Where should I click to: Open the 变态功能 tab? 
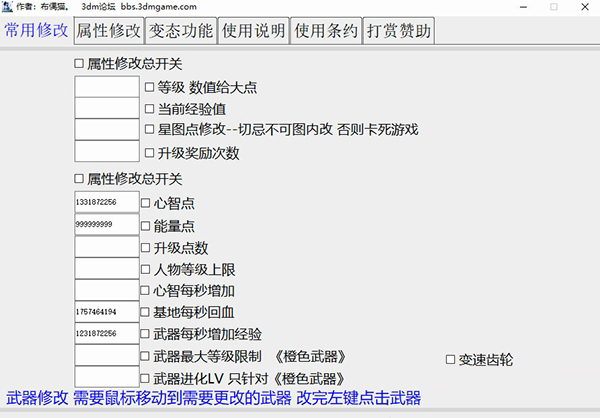(181, 31)
